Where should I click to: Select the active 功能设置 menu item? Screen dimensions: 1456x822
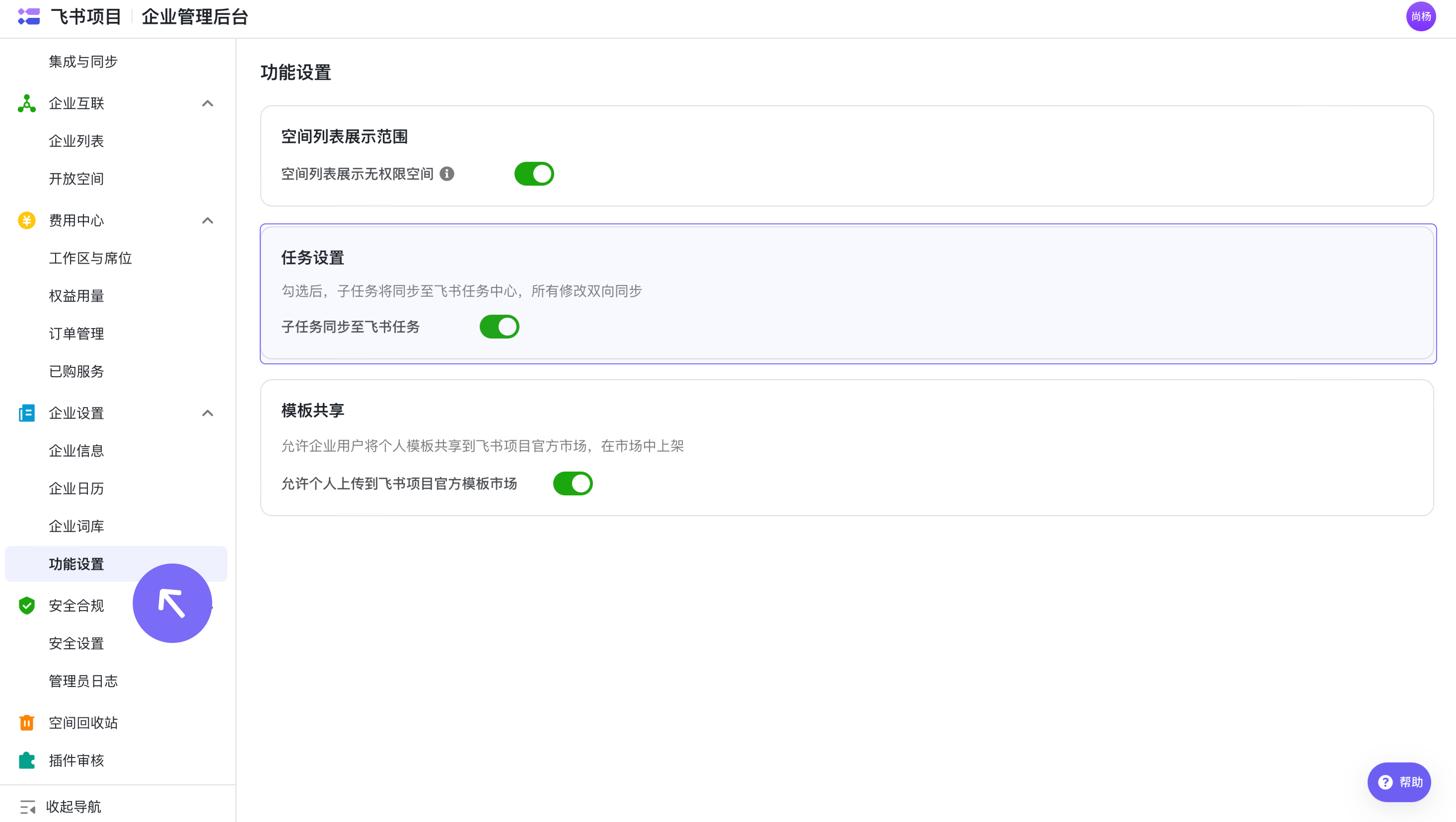116,564
